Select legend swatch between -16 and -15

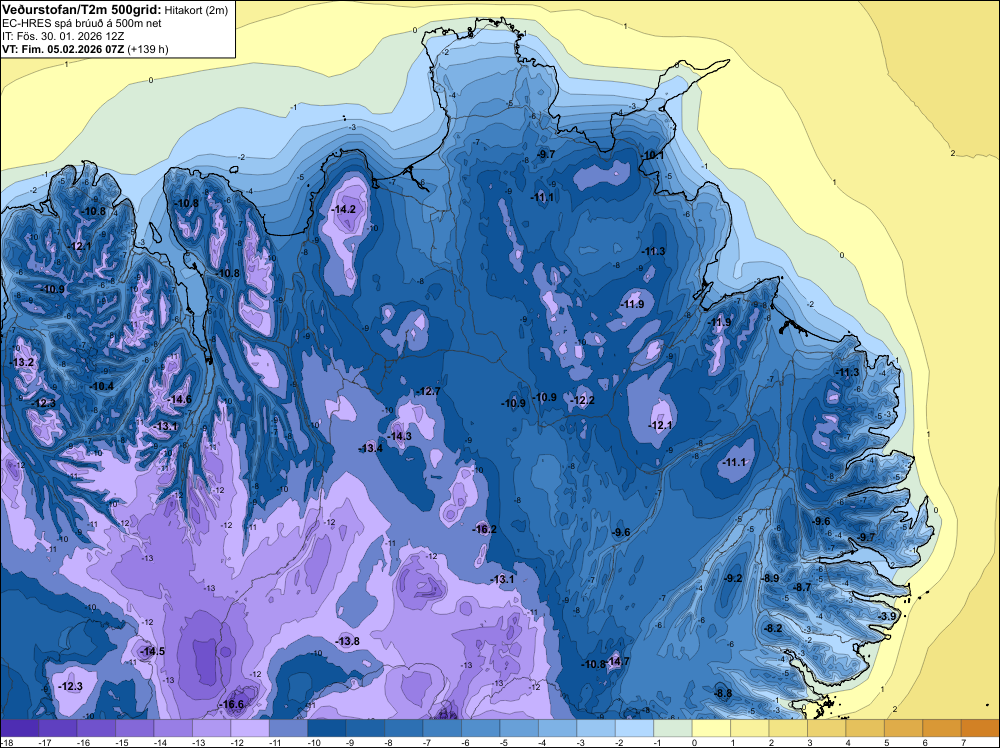point(96,728)
